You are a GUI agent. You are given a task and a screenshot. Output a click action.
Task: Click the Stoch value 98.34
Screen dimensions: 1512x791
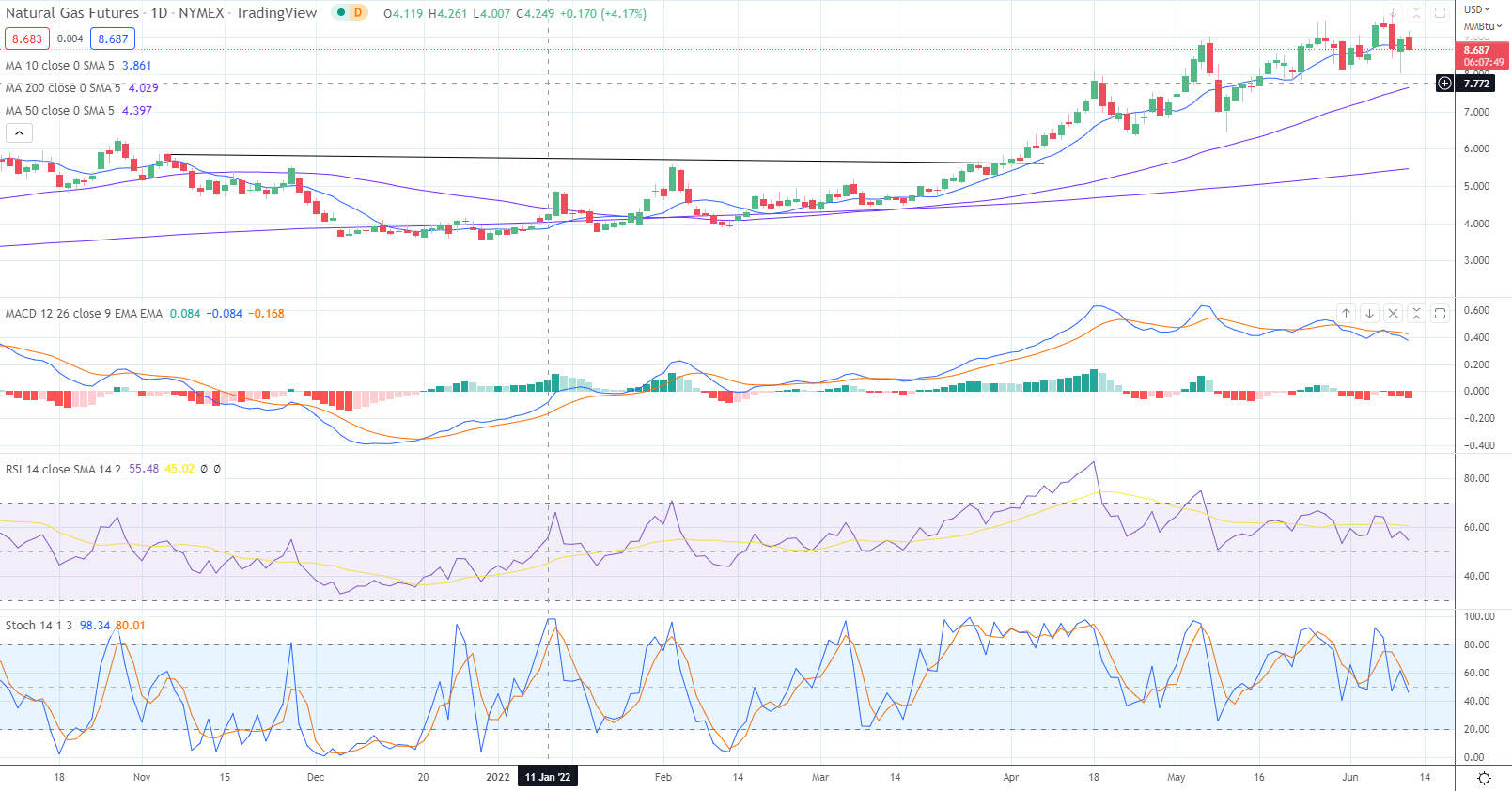[x=95, y=626]
